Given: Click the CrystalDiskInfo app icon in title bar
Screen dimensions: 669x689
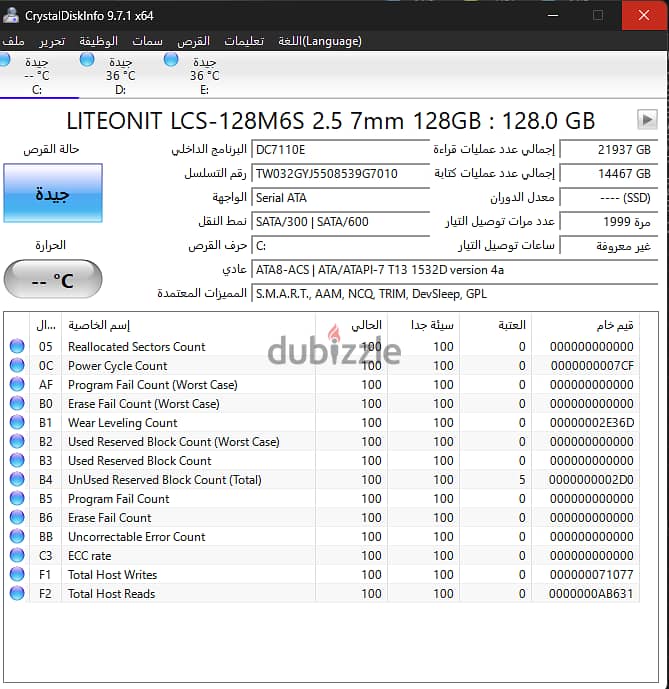Looking at the screenshot, I should [11, 15].
